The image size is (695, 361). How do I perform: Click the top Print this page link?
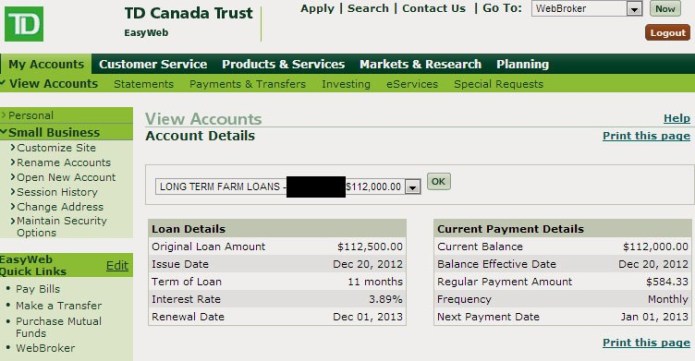(646, 136)
